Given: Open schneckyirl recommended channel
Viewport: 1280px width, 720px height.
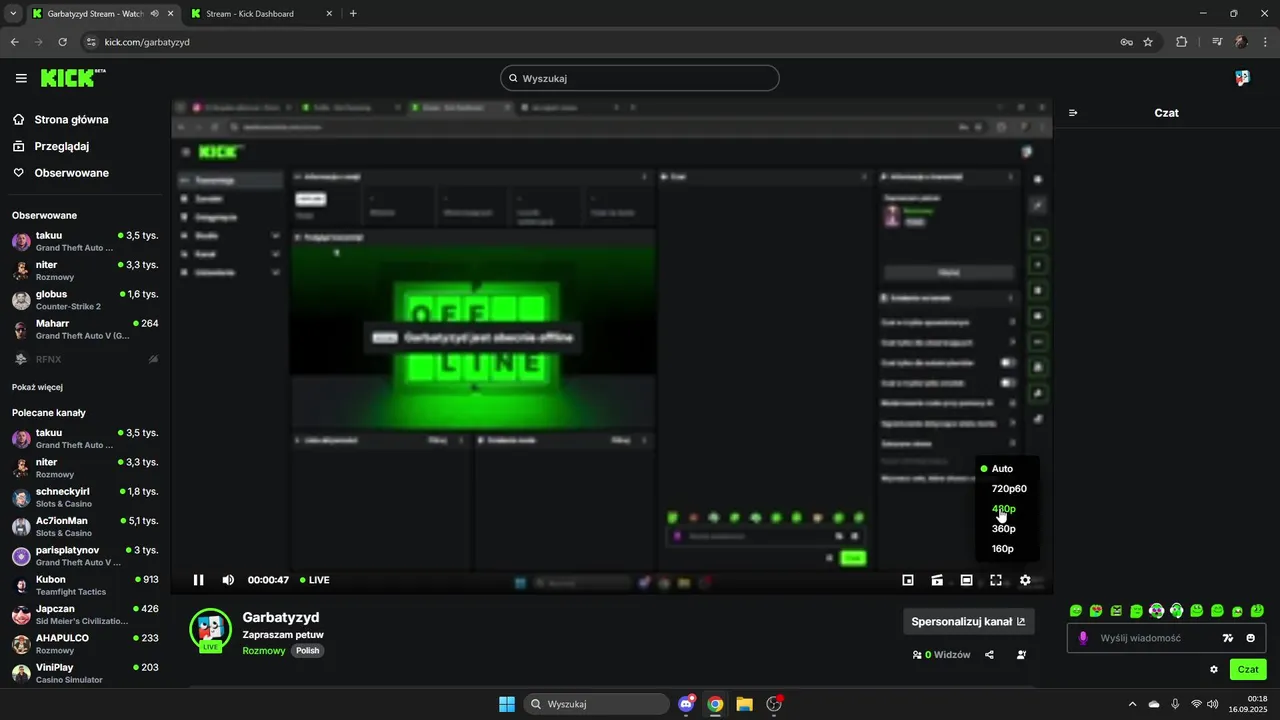Looking at the screenshot, I should tap(85, 497).
